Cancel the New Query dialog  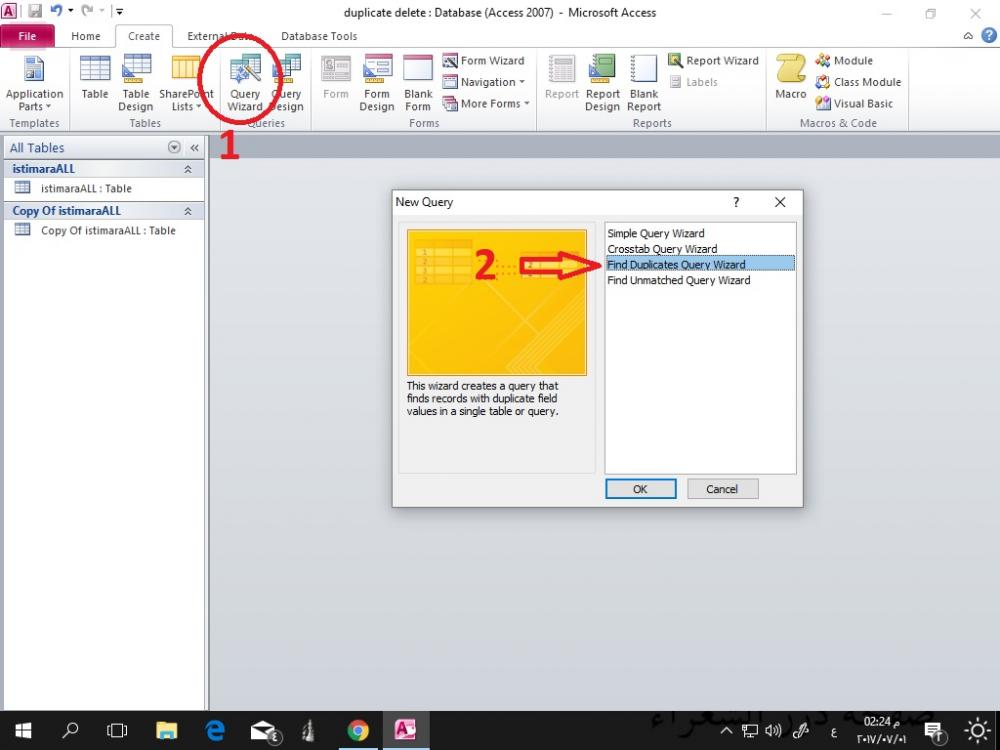tap(722, 489)
